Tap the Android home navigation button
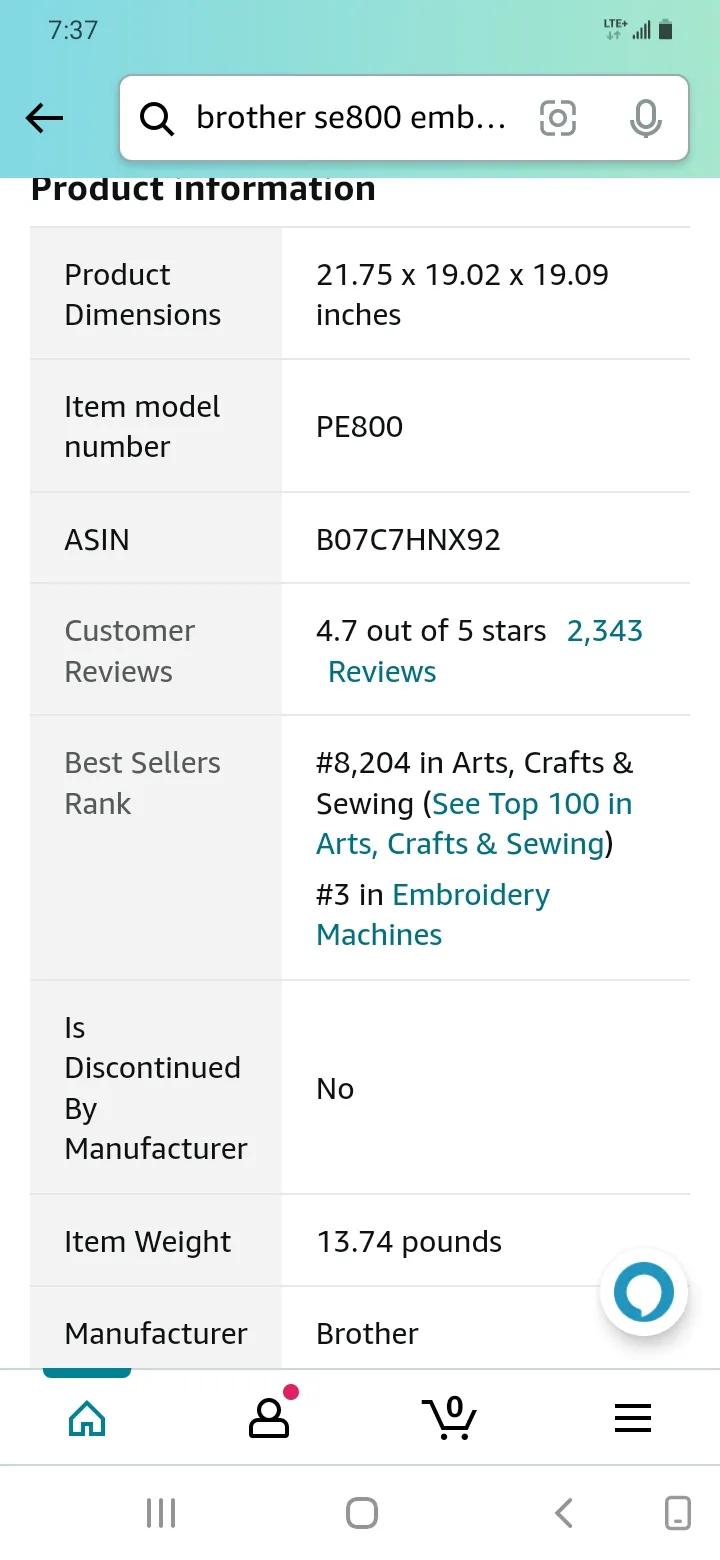The image size is (720, 1560). coord(361,1513)
